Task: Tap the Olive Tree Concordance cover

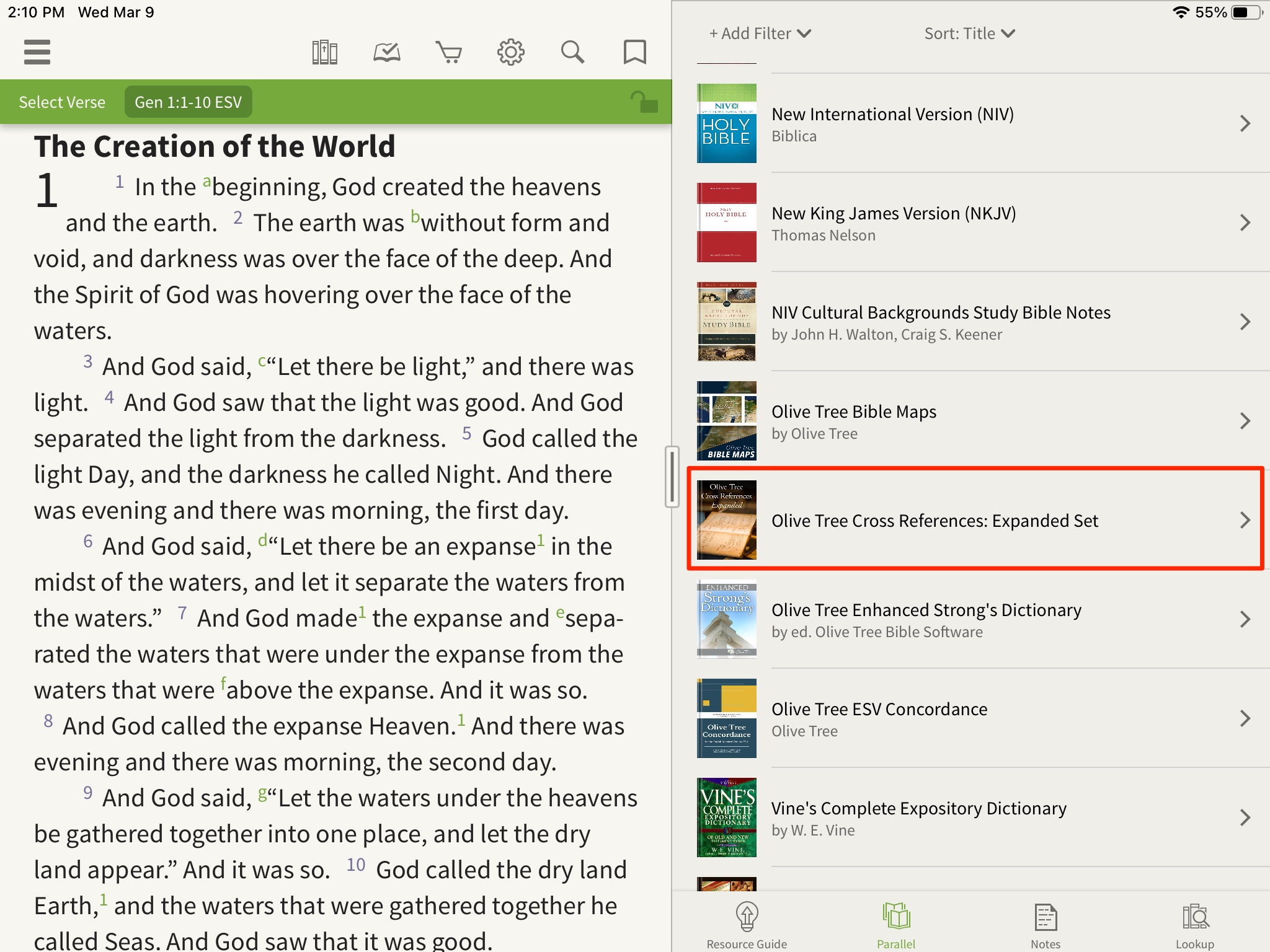Action: 726,718
